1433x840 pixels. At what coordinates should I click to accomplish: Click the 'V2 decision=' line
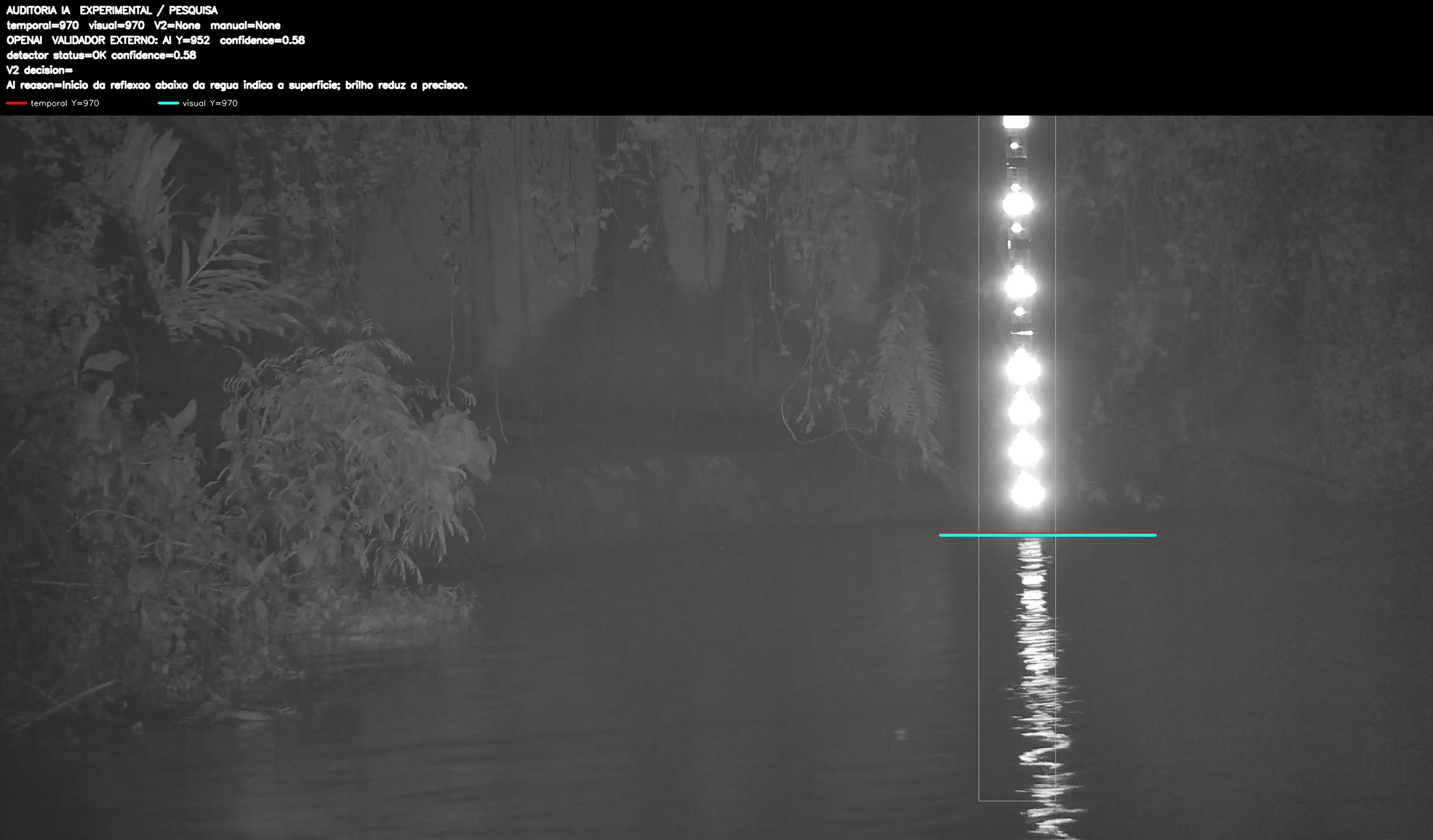pyautogui.click(x=40, y=70)
